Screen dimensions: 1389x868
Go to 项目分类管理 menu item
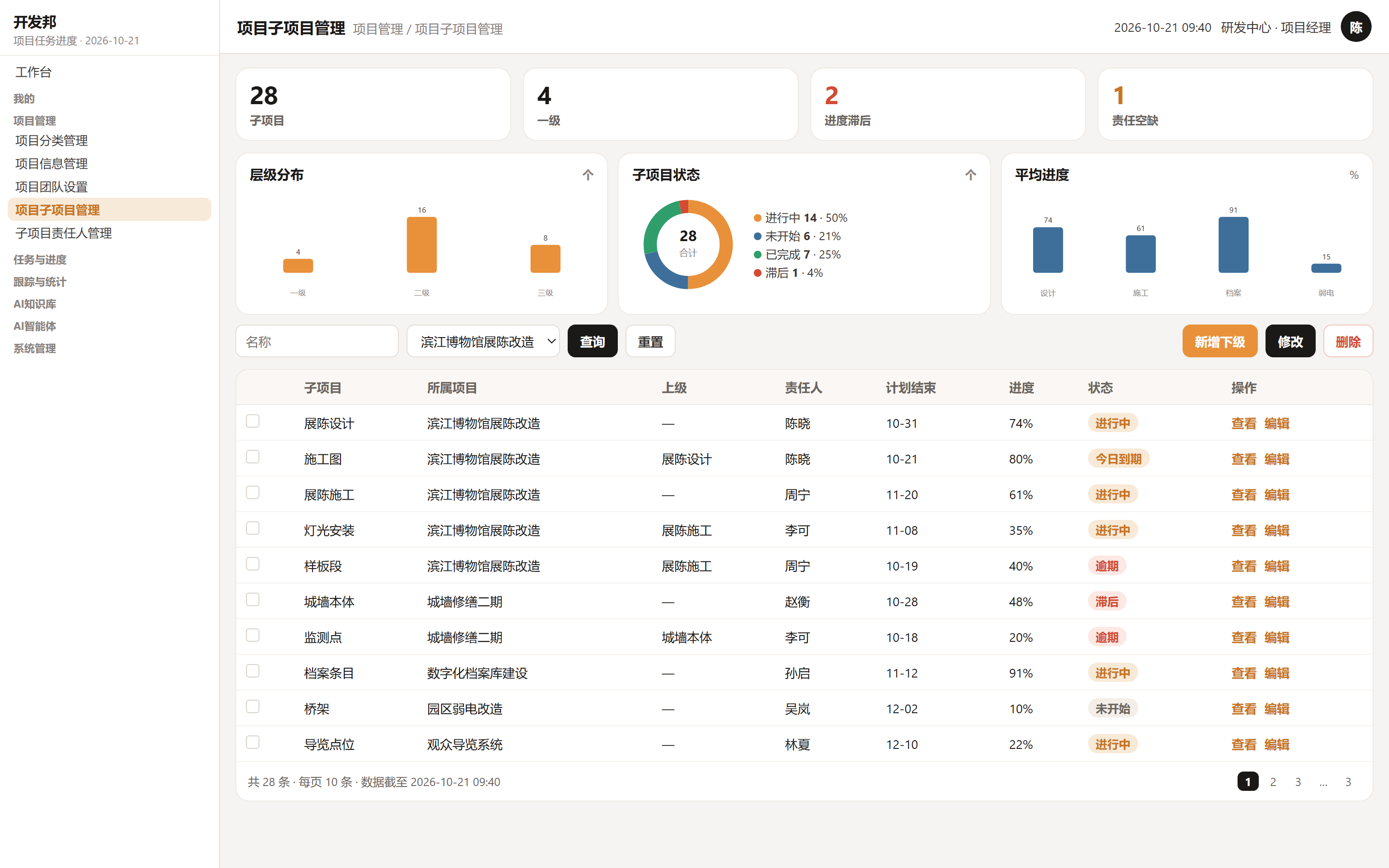tap(109, 140)
